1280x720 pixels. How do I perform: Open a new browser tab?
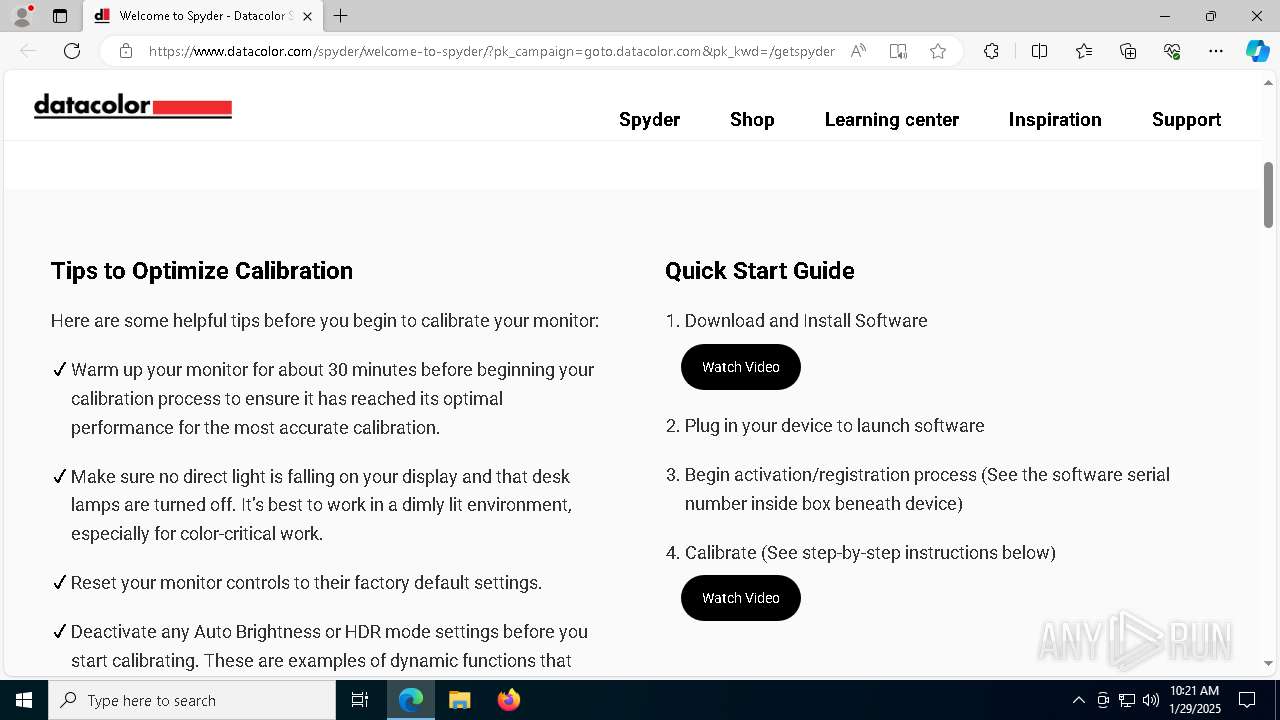pyautogui.click(x=341, y=16)
